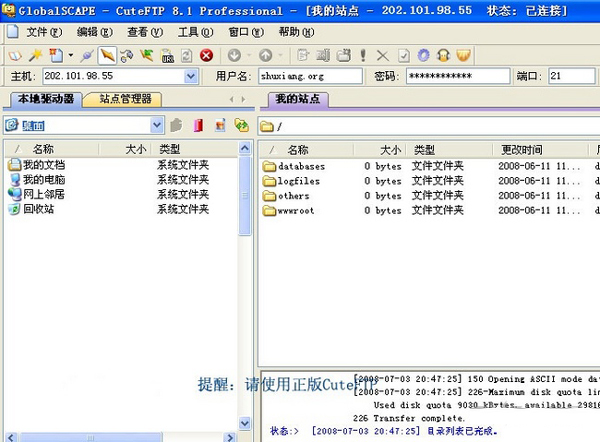Click the Rename toolbar icon
The width and height of the screenshot is (600, 442).
[x=323, y=56]
